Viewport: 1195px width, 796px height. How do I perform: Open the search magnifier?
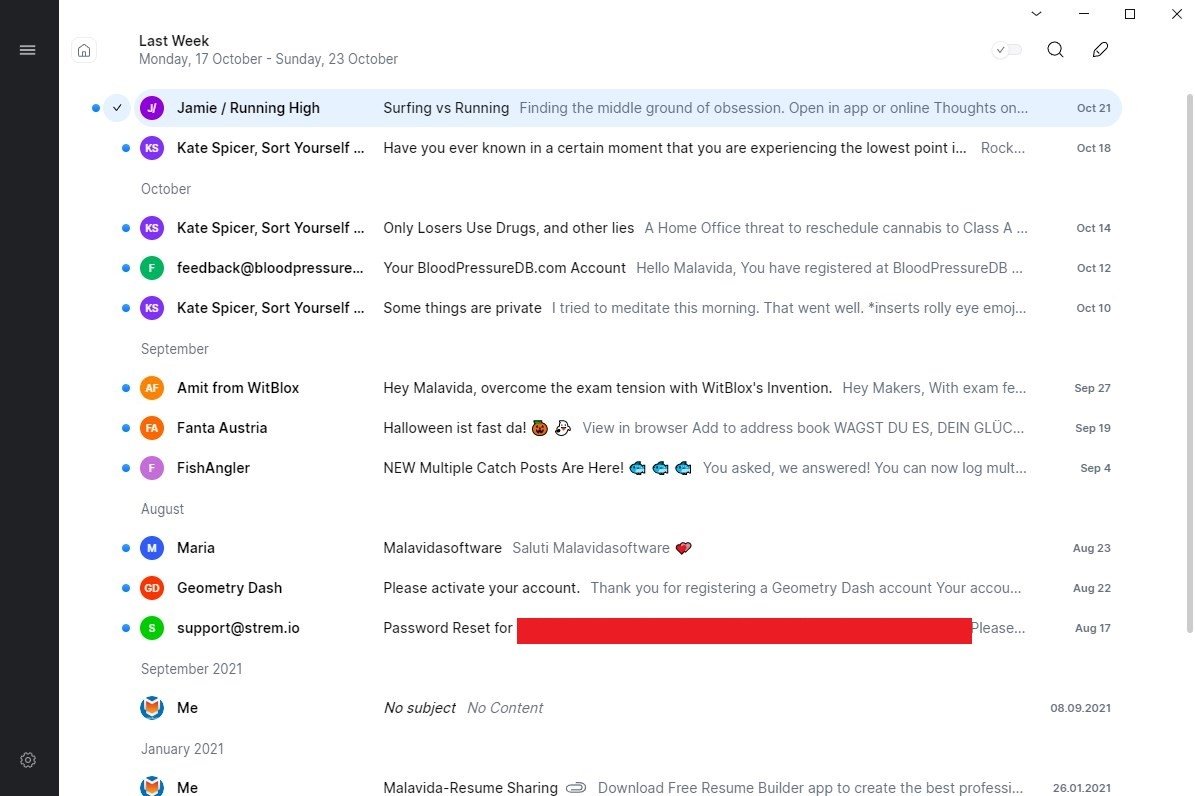pyautogui.click(x=1056, y=50)
